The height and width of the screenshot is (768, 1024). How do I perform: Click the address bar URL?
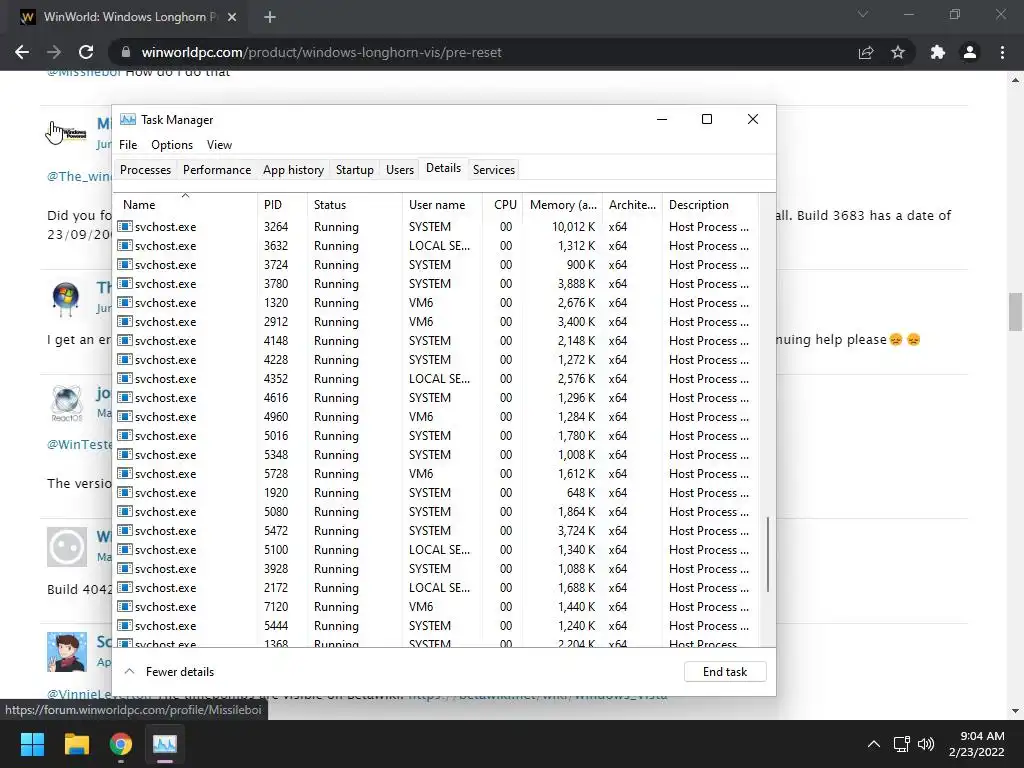pyautogui.click(x=321, y=52)
